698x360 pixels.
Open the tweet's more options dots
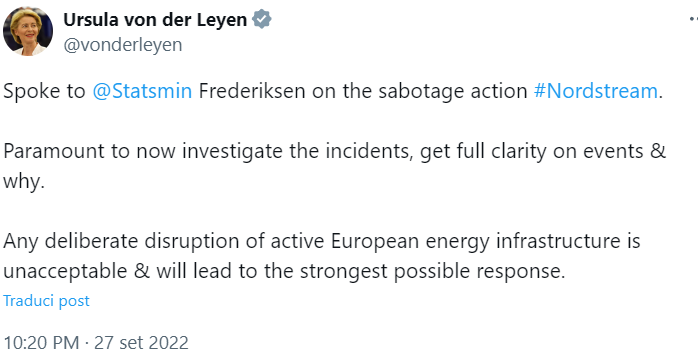click(693, 19)
